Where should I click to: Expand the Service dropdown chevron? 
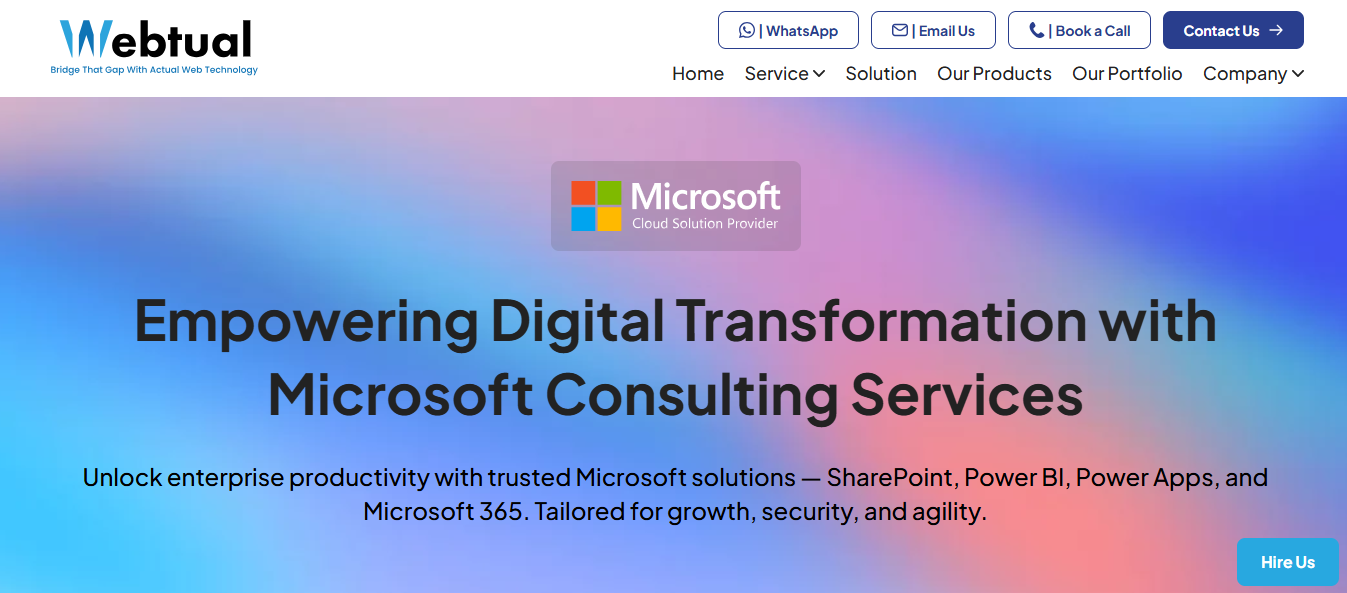pyautogui.click(x=819, y=74)
